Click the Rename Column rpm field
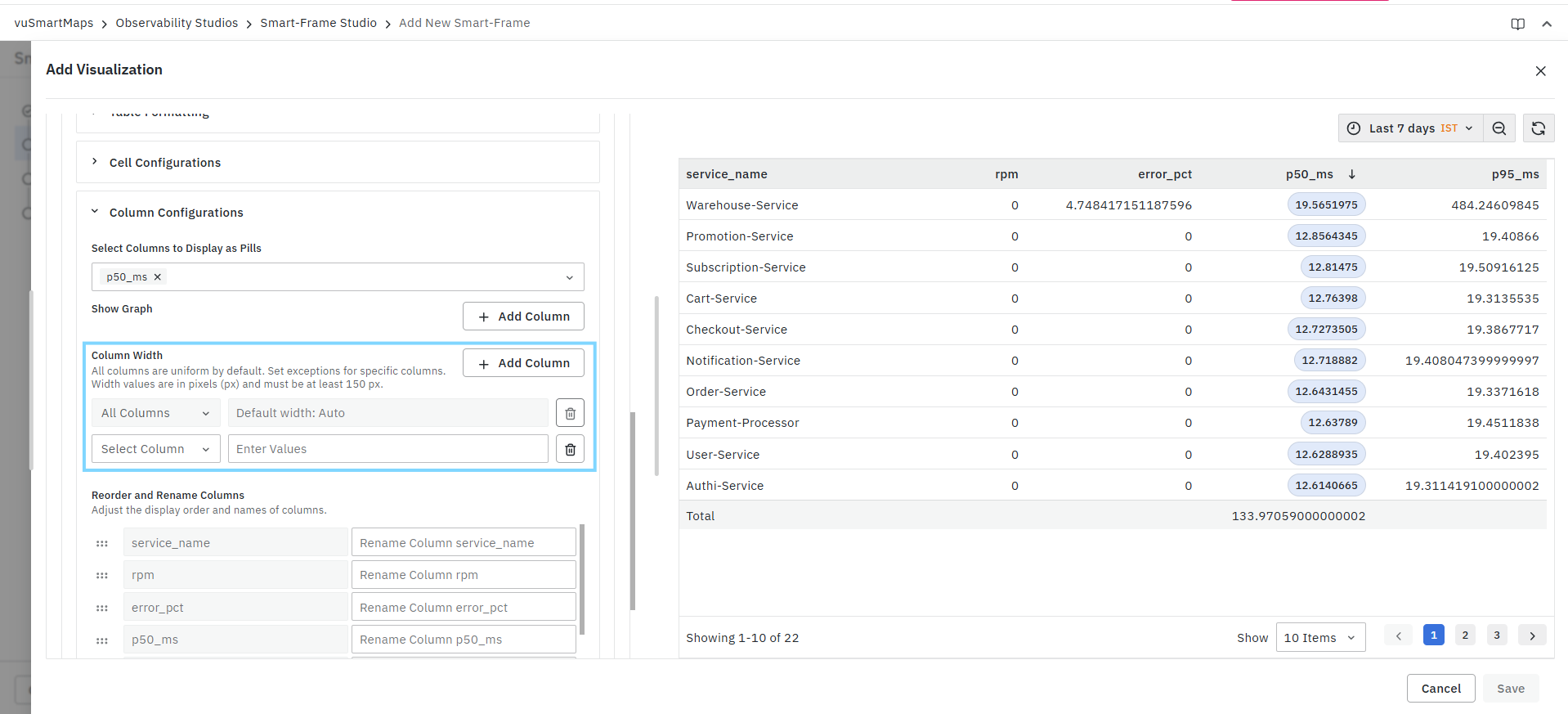 pos(464,575)
